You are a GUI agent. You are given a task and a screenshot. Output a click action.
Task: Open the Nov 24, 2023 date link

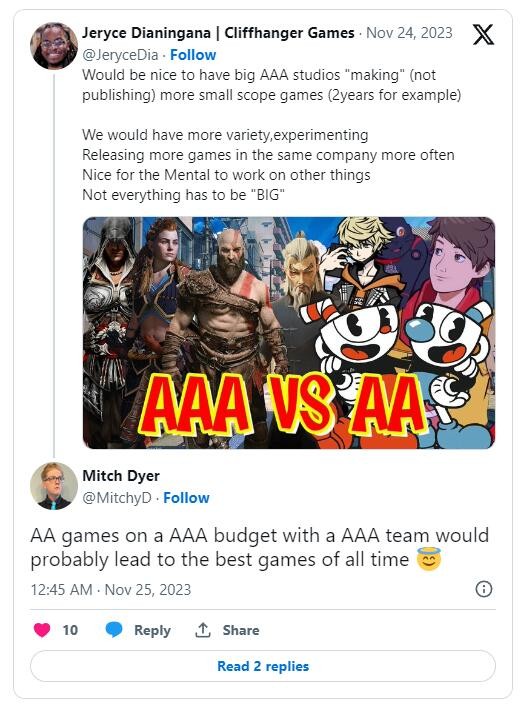tap(409, 33)
